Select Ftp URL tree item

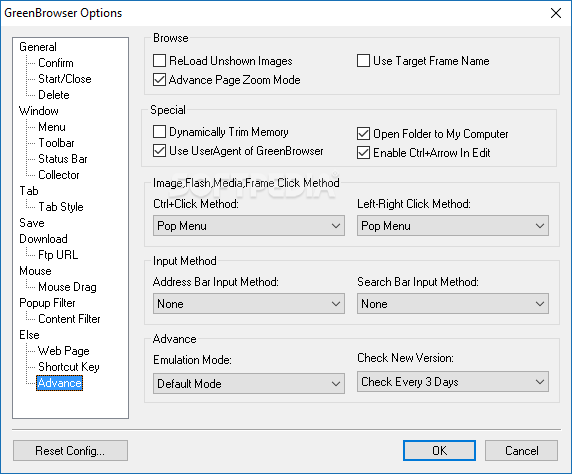point(58,255)
